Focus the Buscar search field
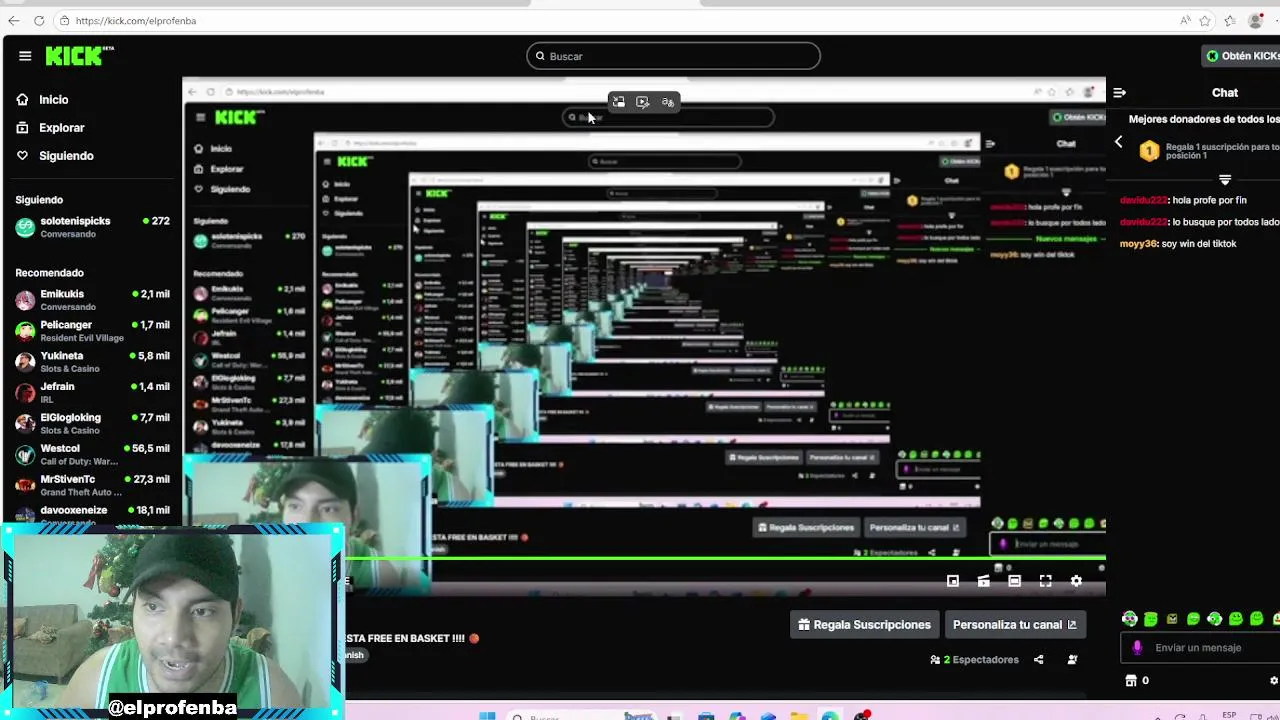Viewport: 1280px width, 720px height. (673, 56)
